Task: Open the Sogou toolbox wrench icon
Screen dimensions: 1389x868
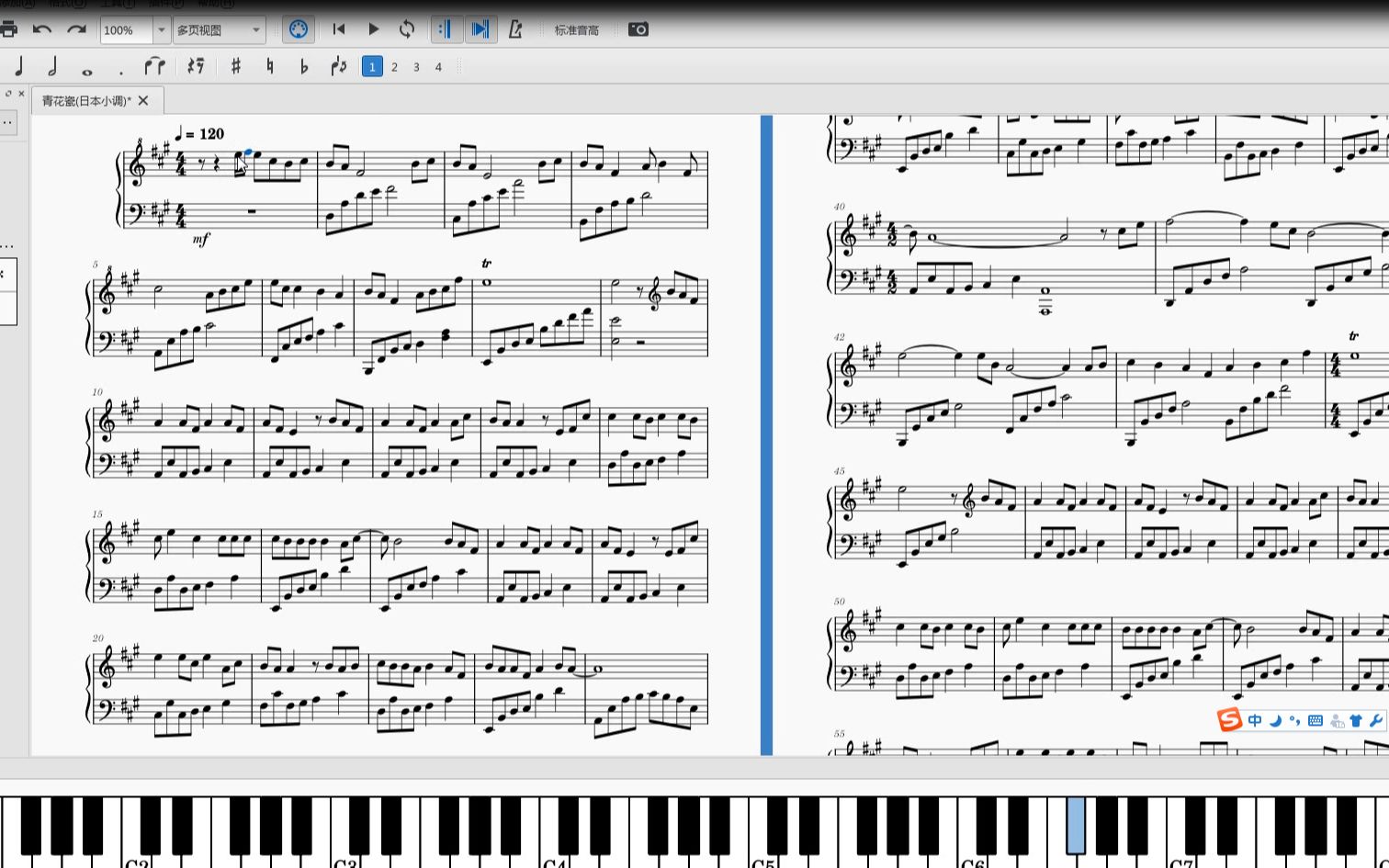Action: 1375,721
